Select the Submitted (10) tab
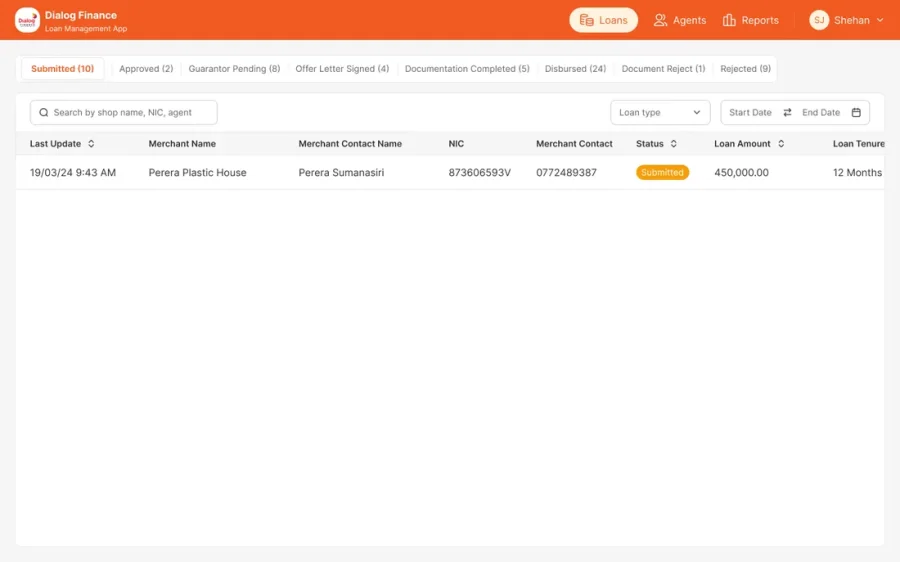Viewport: 900px width, 562px height. pos(63,68)
